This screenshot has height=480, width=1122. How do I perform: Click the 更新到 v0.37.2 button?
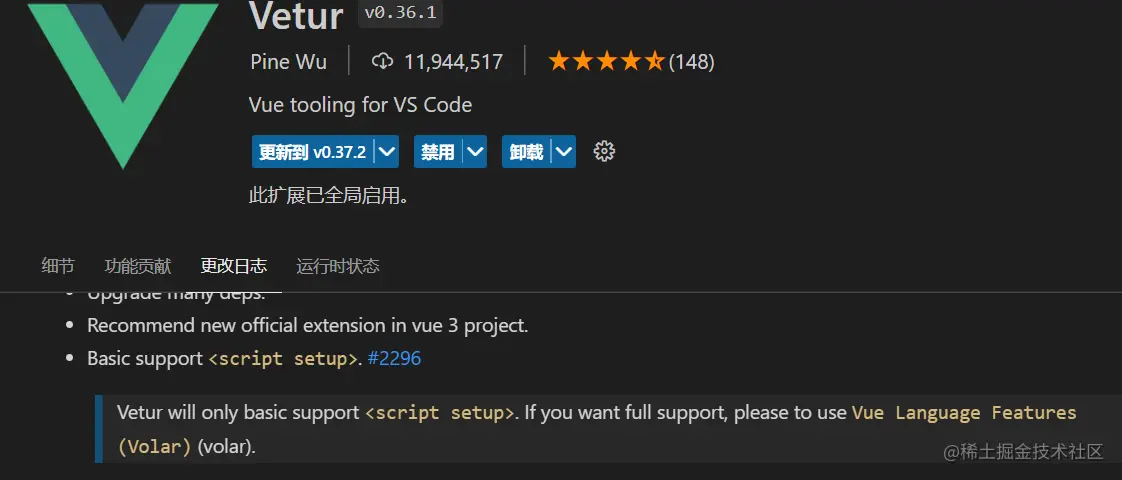pyautogui.click(x=312, y=152)
